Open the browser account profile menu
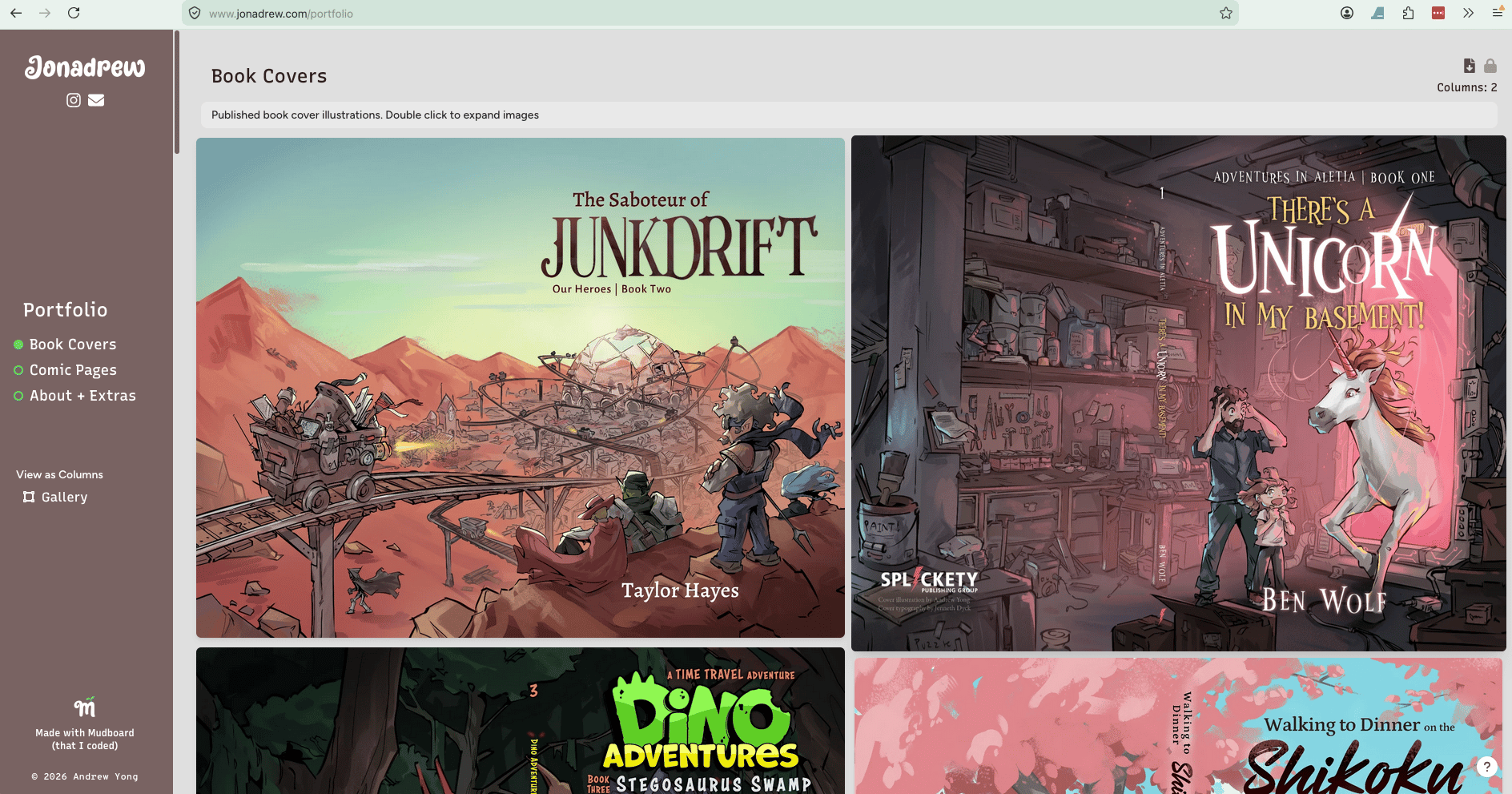The height and width of the screenshot is (794, 1512). point(1347,13)
